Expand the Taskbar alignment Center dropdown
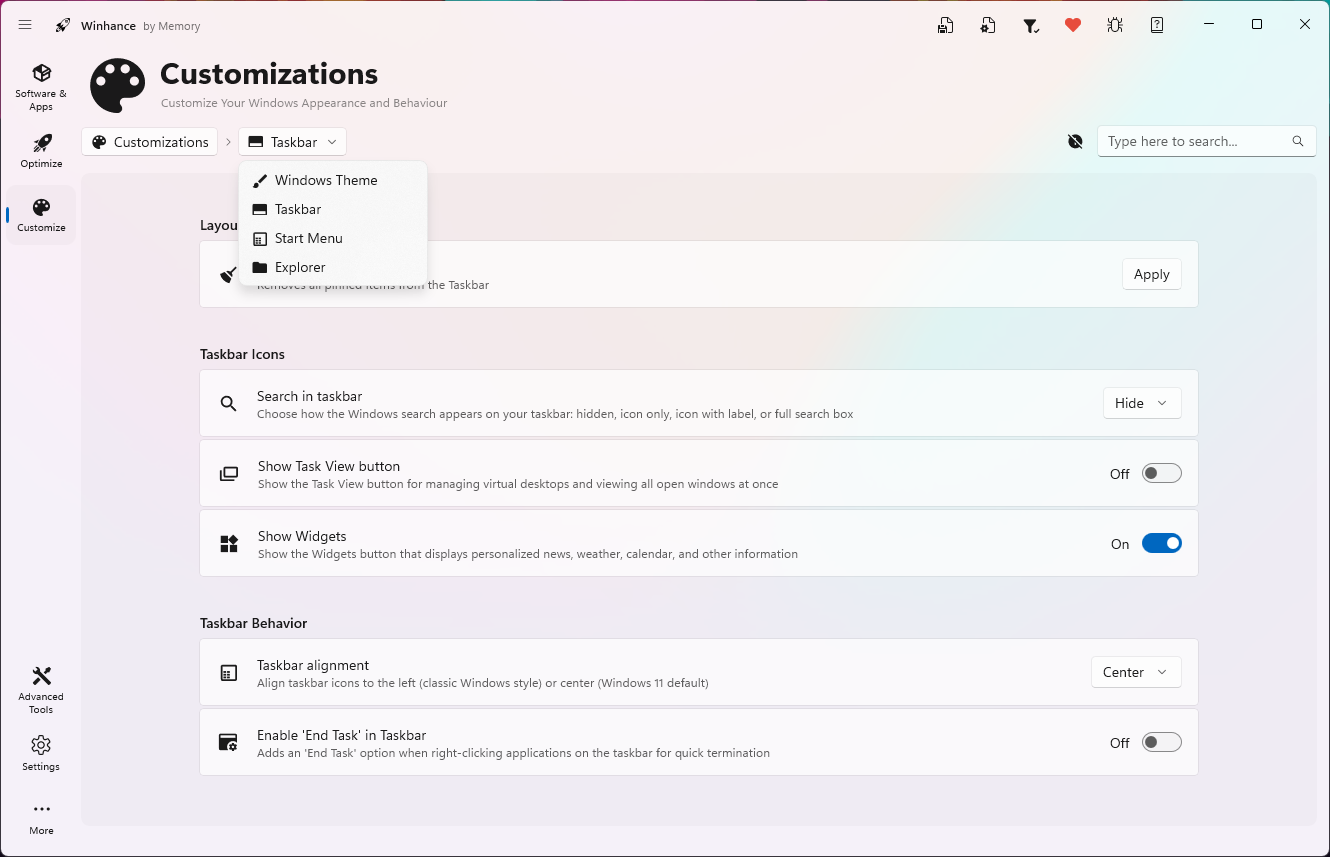Image resolution: width=1330 pixels, height=857 pixels. coord(1135,672)
